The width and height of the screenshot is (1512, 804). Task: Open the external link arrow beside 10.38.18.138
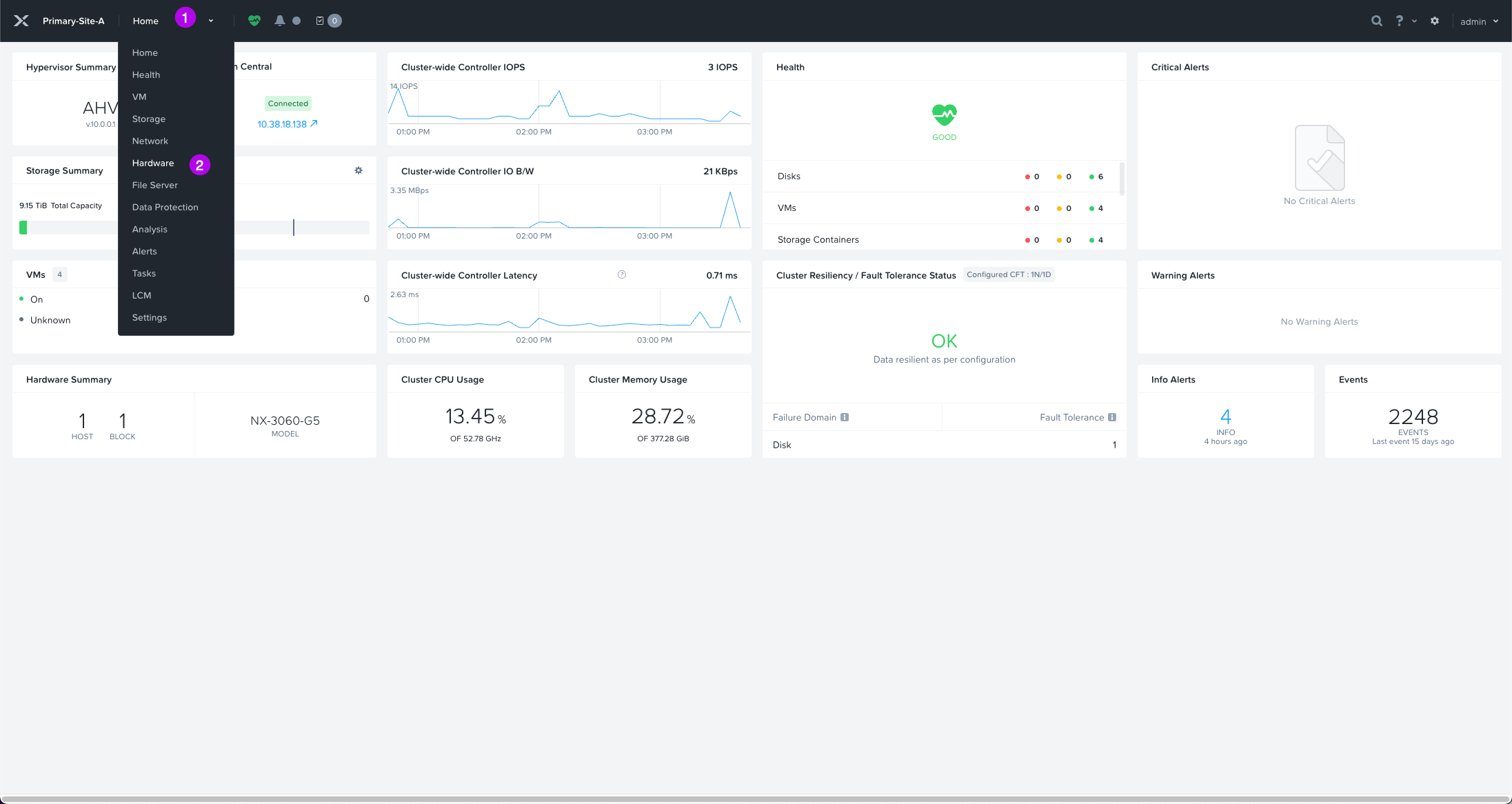tap(314, 123)
